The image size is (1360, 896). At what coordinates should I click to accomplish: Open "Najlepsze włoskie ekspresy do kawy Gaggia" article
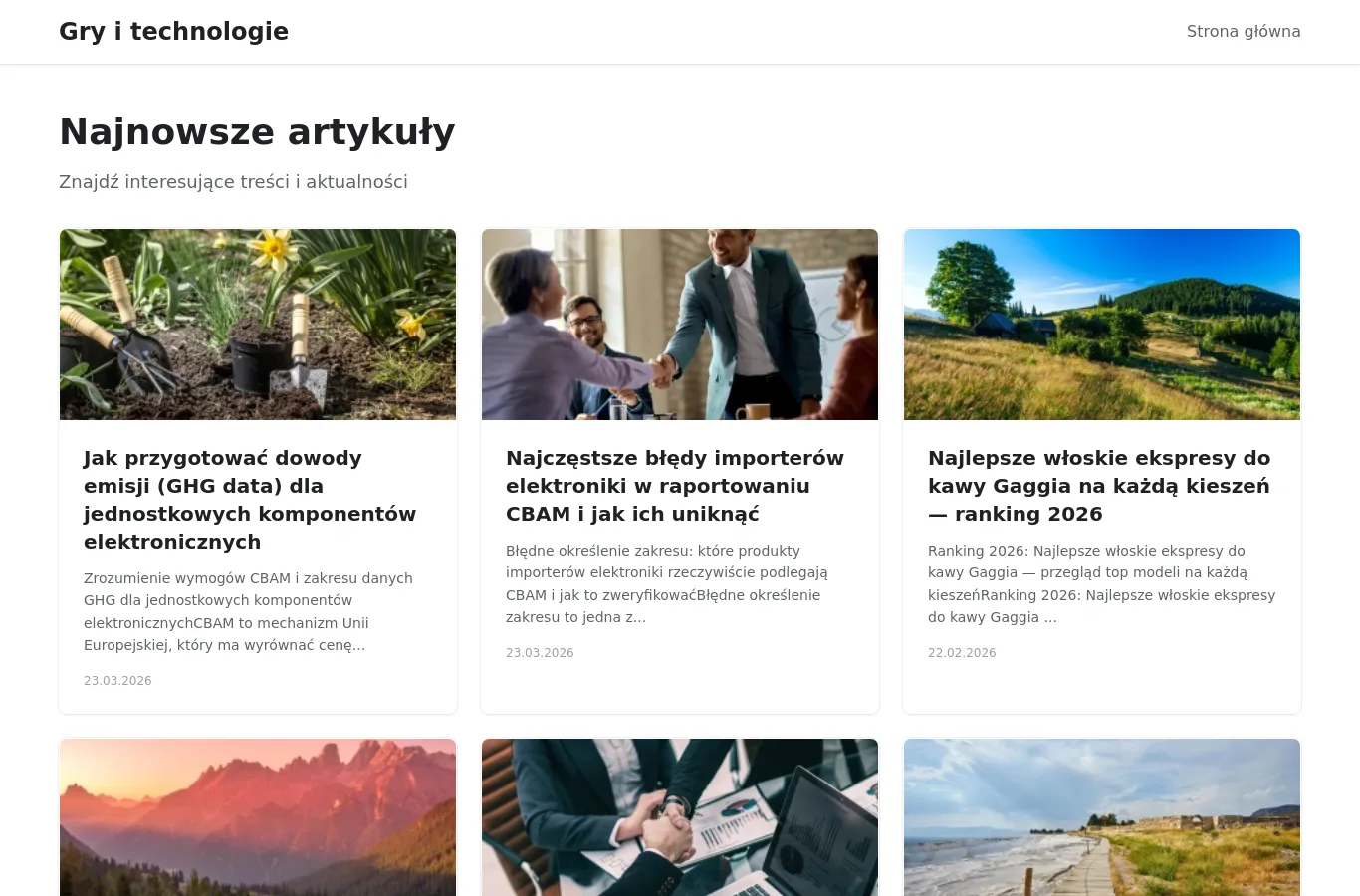click(x=1099, y=486)
